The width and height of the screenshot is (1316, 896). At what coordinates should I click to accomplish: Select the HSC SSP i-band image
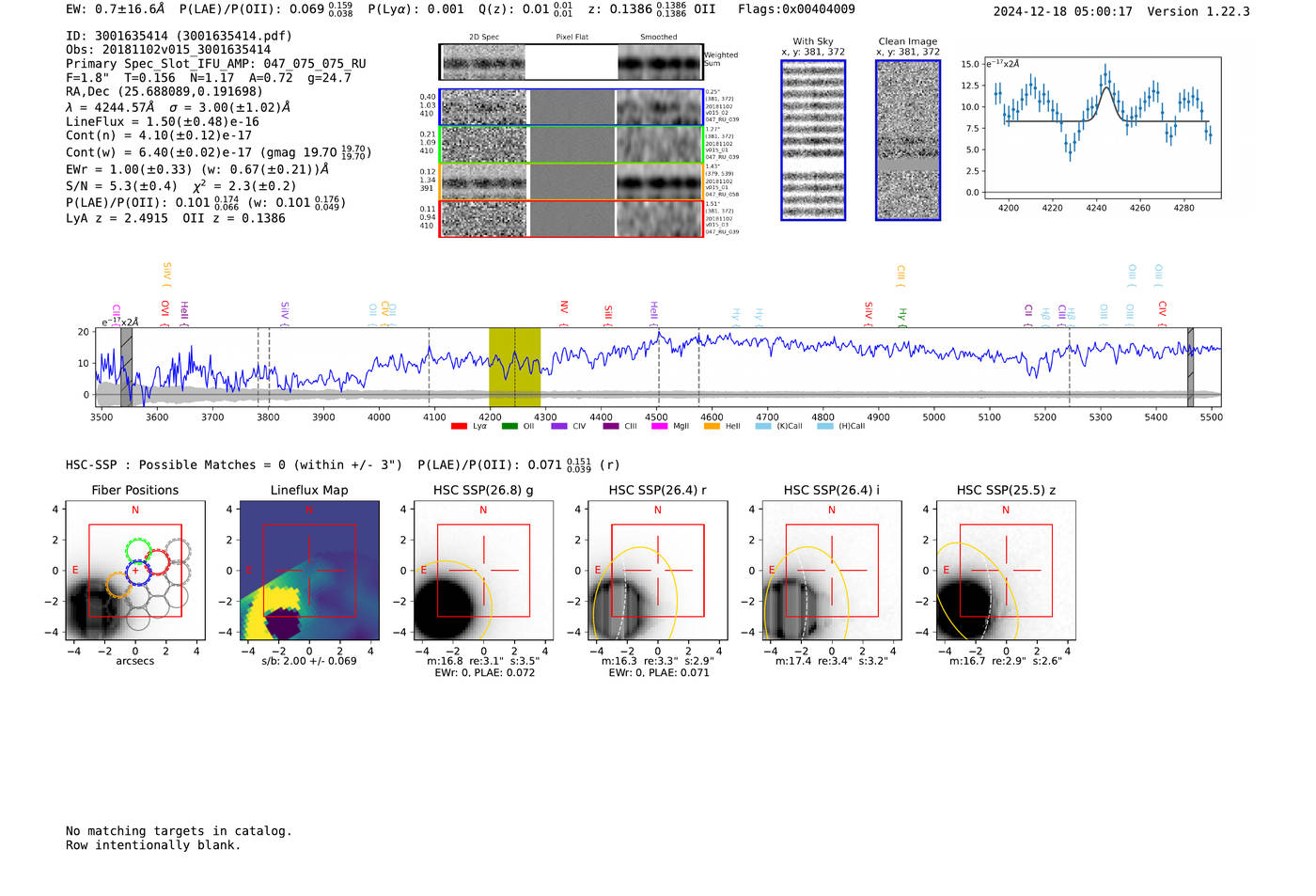(x=831, y=571)
